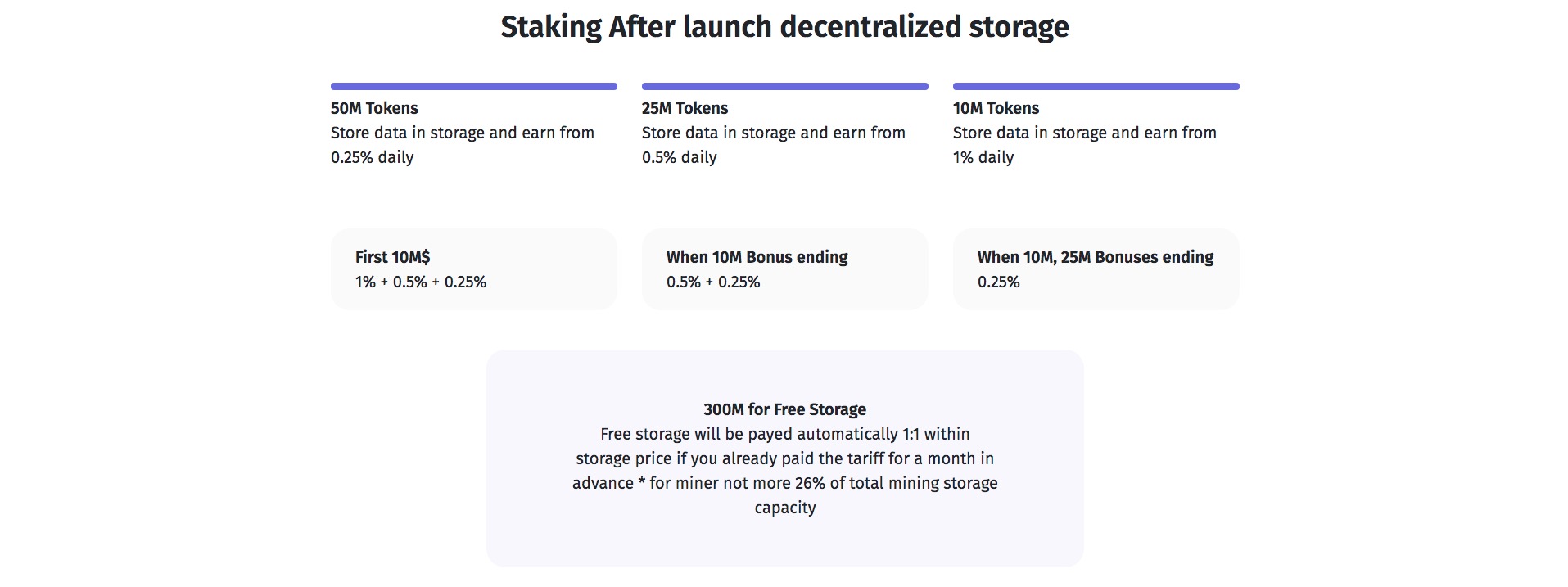The image size is (1568, 587).
Task: Click 'Store data in storage' line under 50M Tokens
Action: pos(462,133)
